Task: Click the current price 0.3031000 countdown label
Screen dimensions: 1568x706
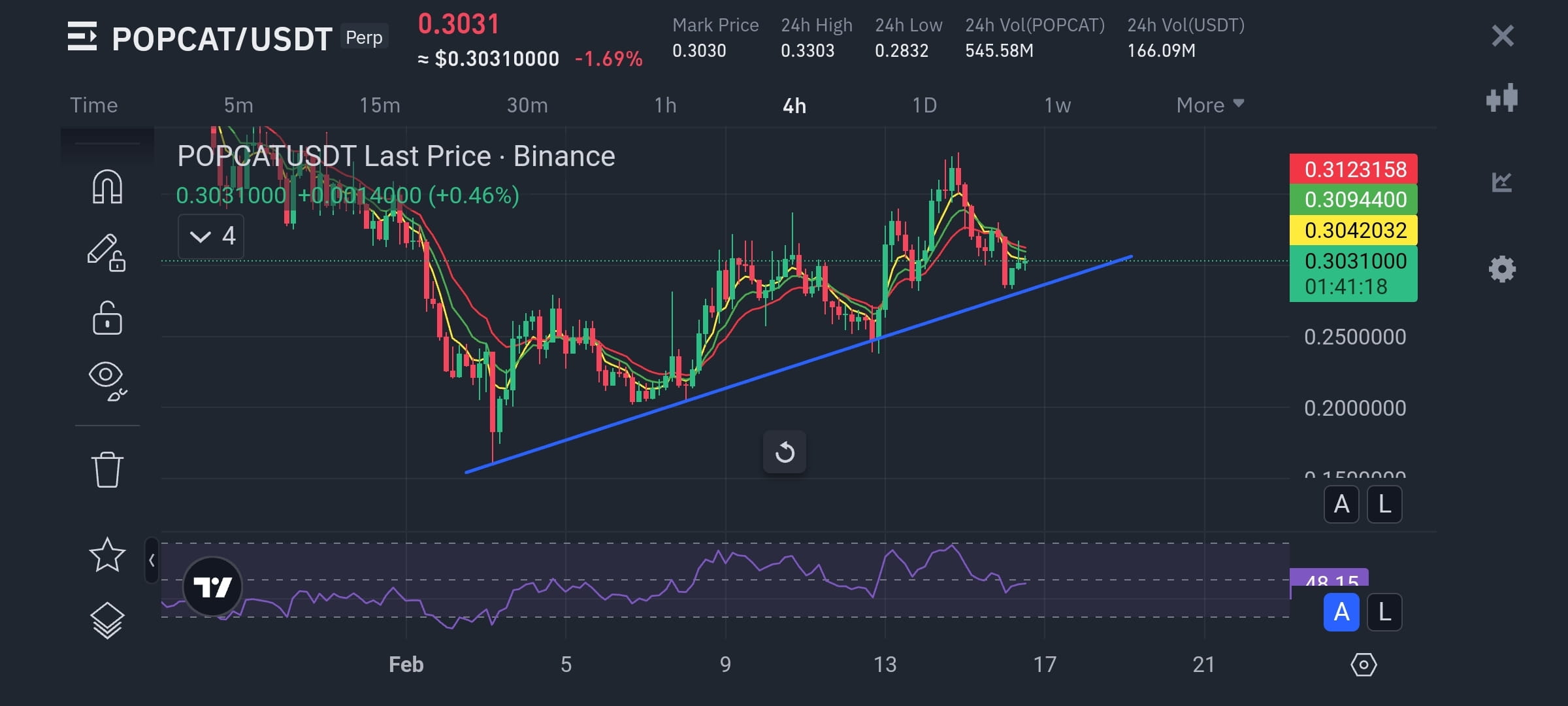Action: pyautogui.click(x=1354, y=273)
